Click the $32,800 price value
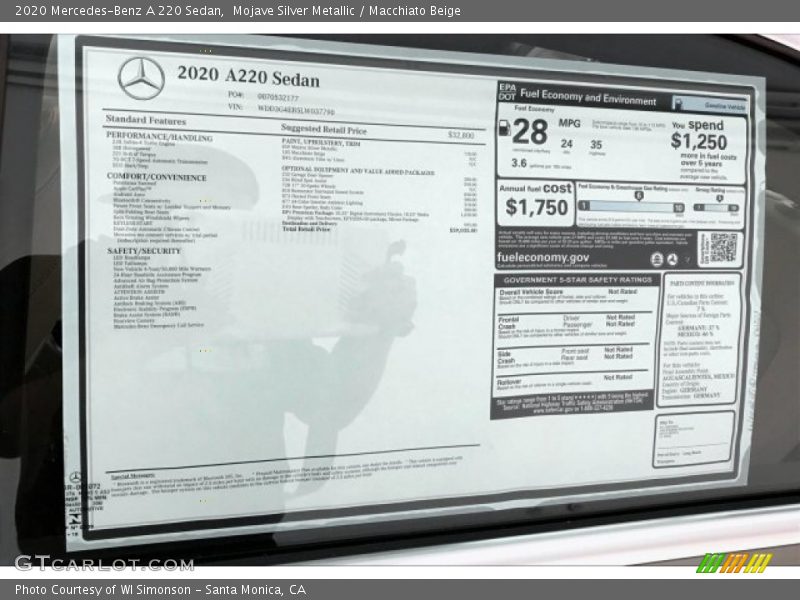Viewport: 800px width, 600px height. [x=461, y=135]
